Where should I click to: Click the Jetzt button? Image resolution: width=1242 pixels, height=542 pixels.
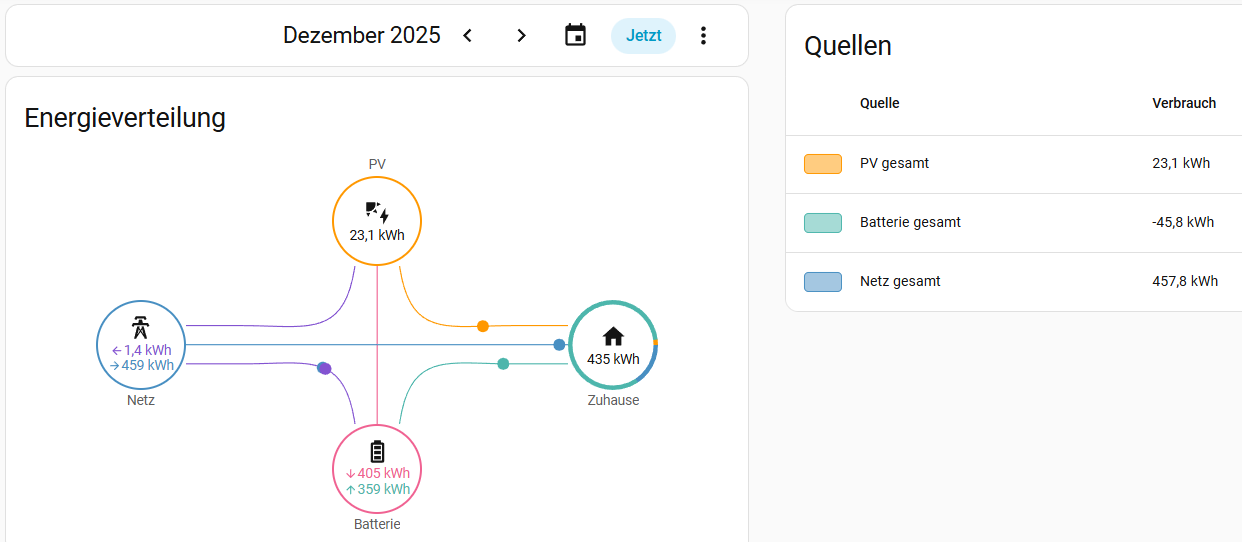pos(643,36)
